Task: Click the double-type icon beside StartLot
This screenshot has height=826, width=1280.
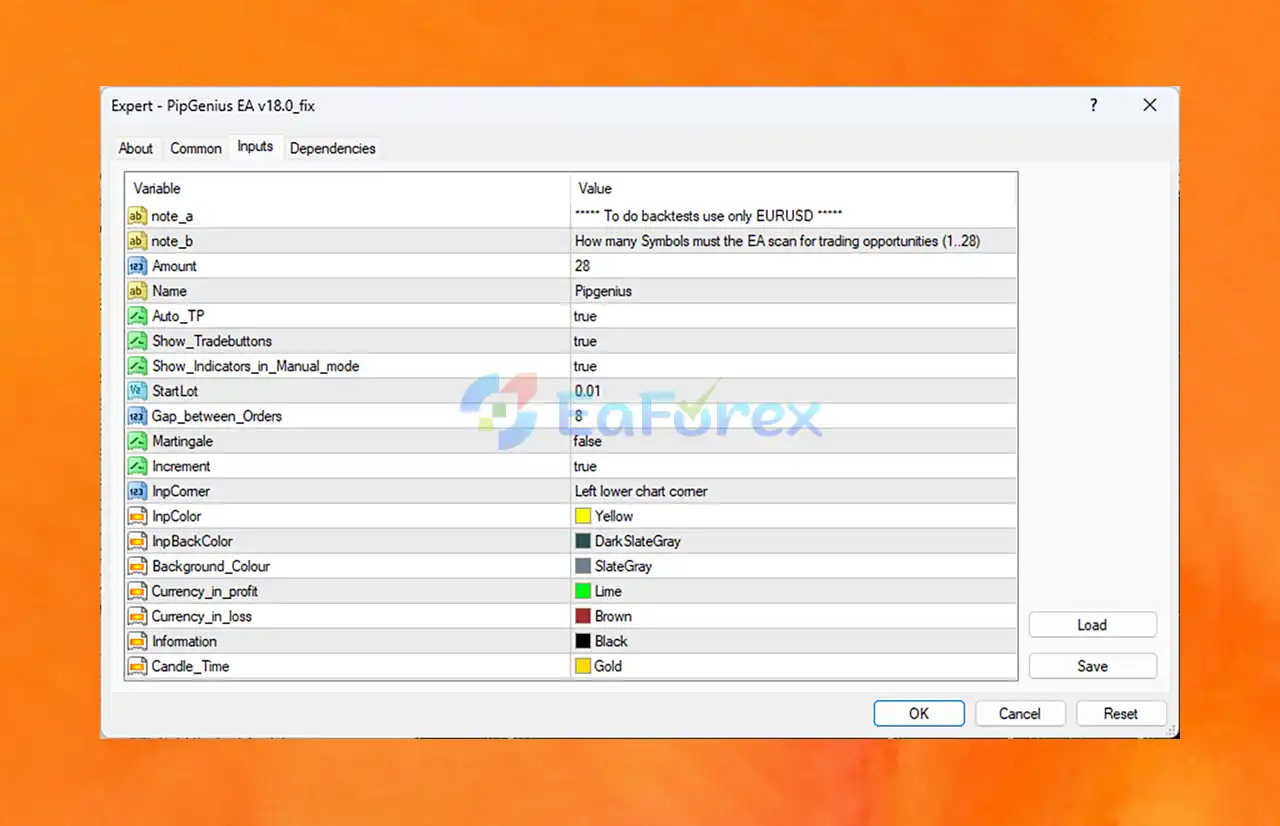Action: (137, 391)
